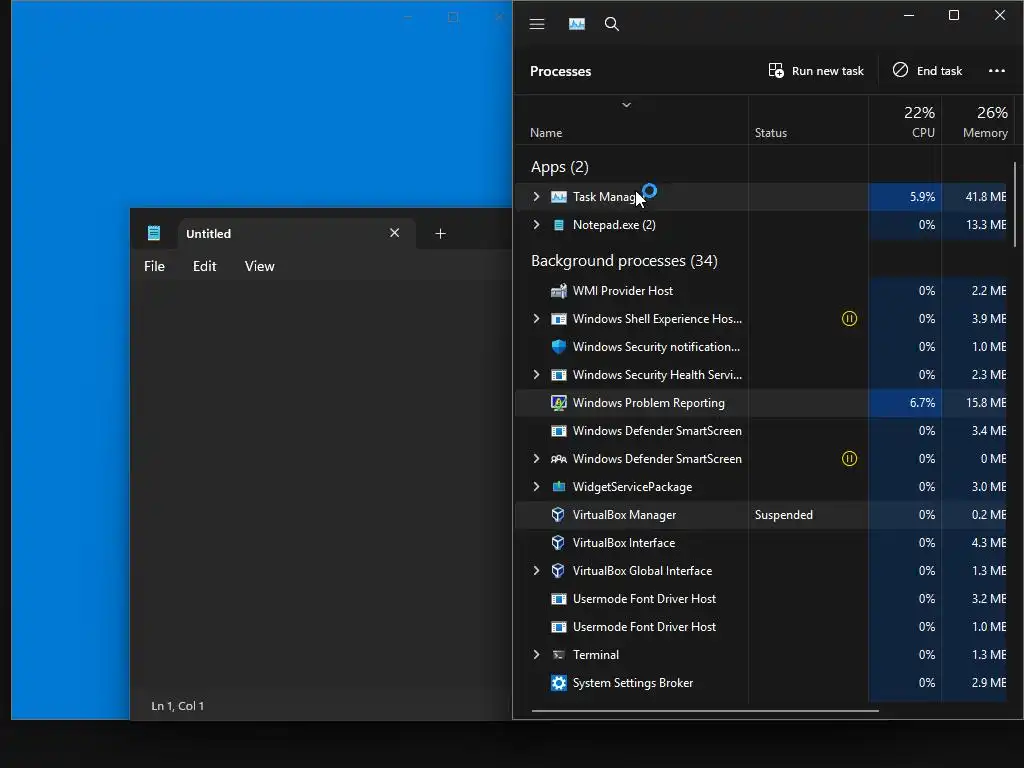Expand VirtualBox Global Interface row

pos(536,571)
